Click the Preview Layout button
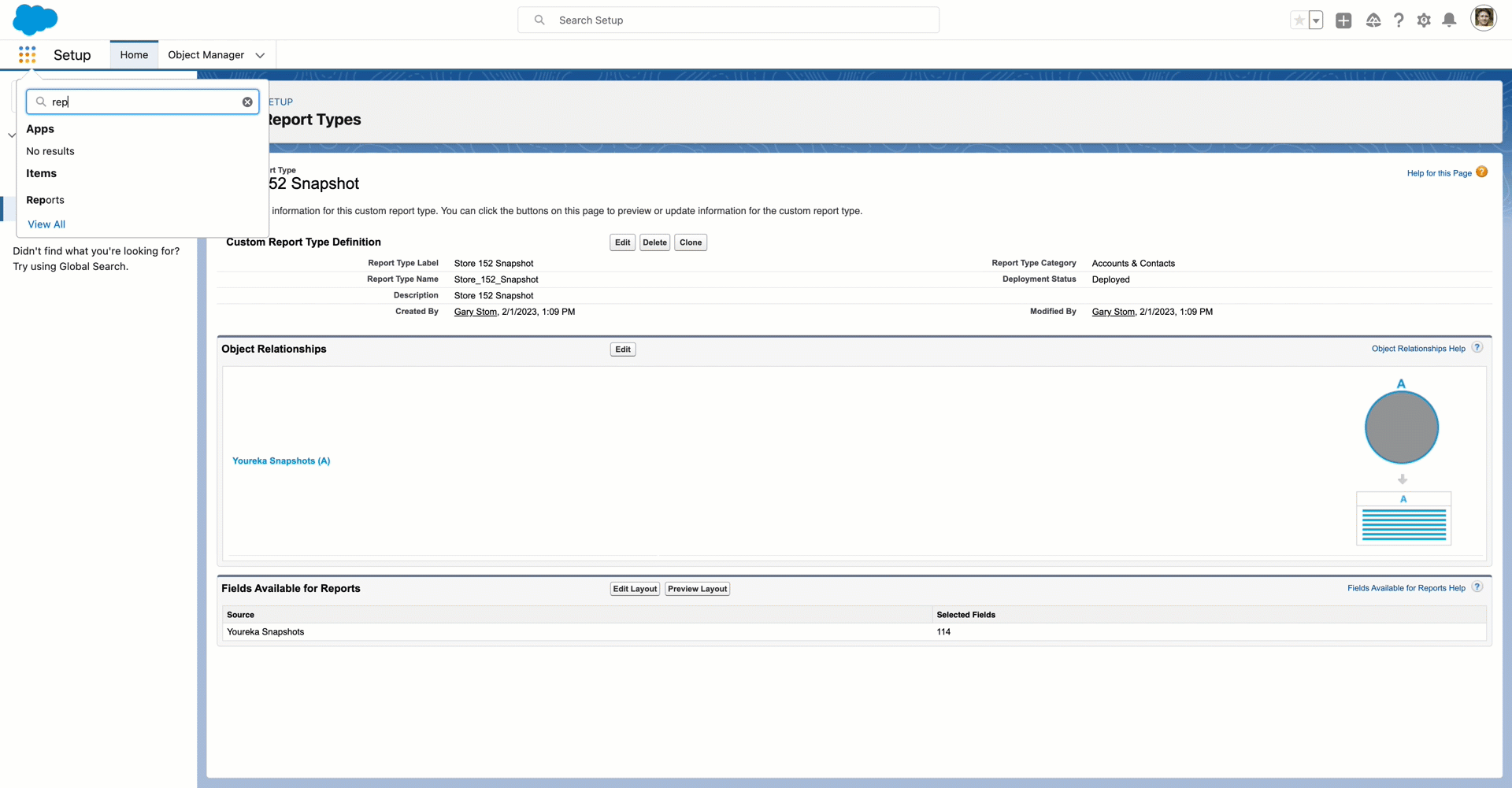 (x=698, y=589)
